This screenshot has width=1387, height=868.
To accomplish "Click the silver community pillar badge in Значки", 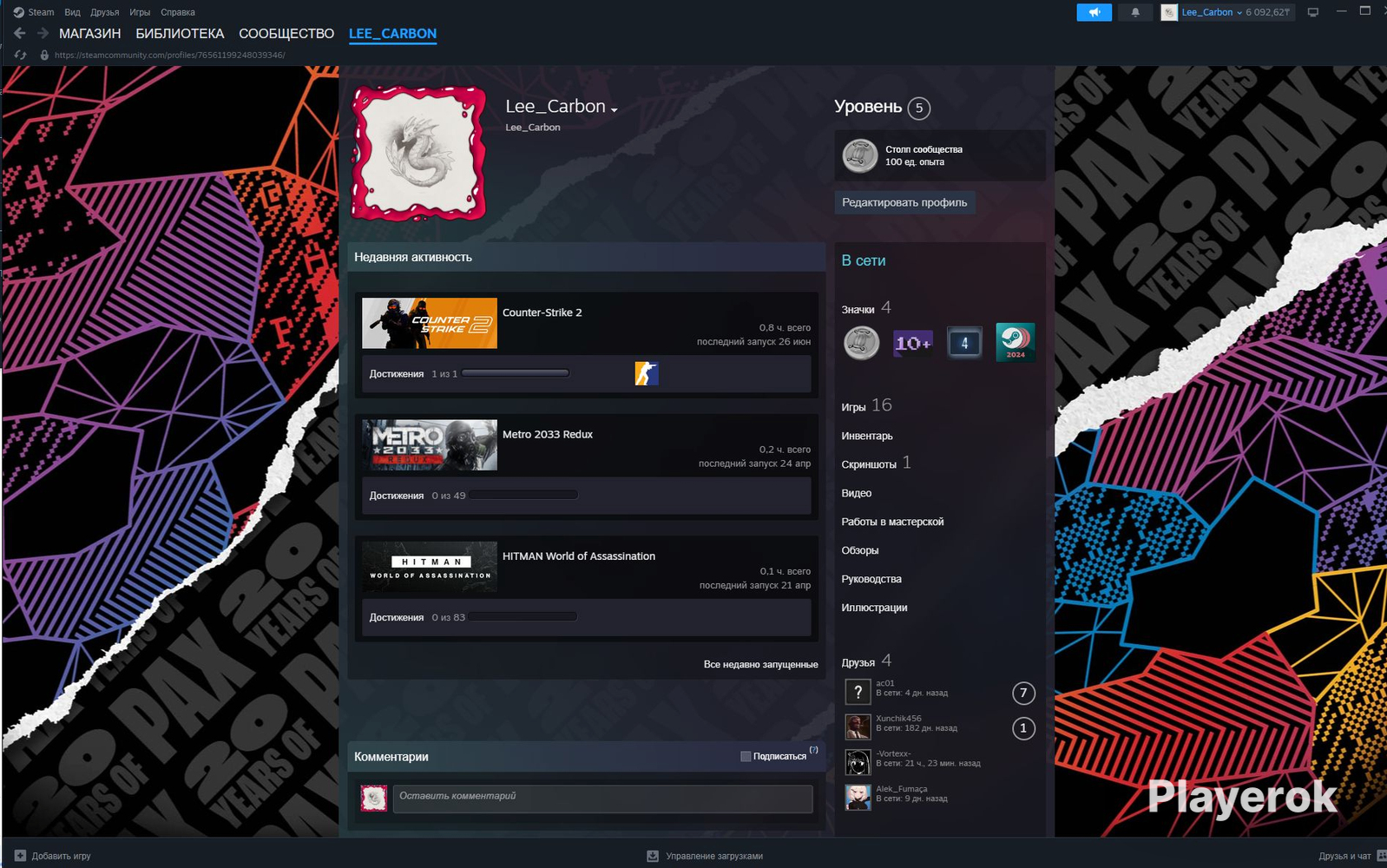I will point(861,343).
